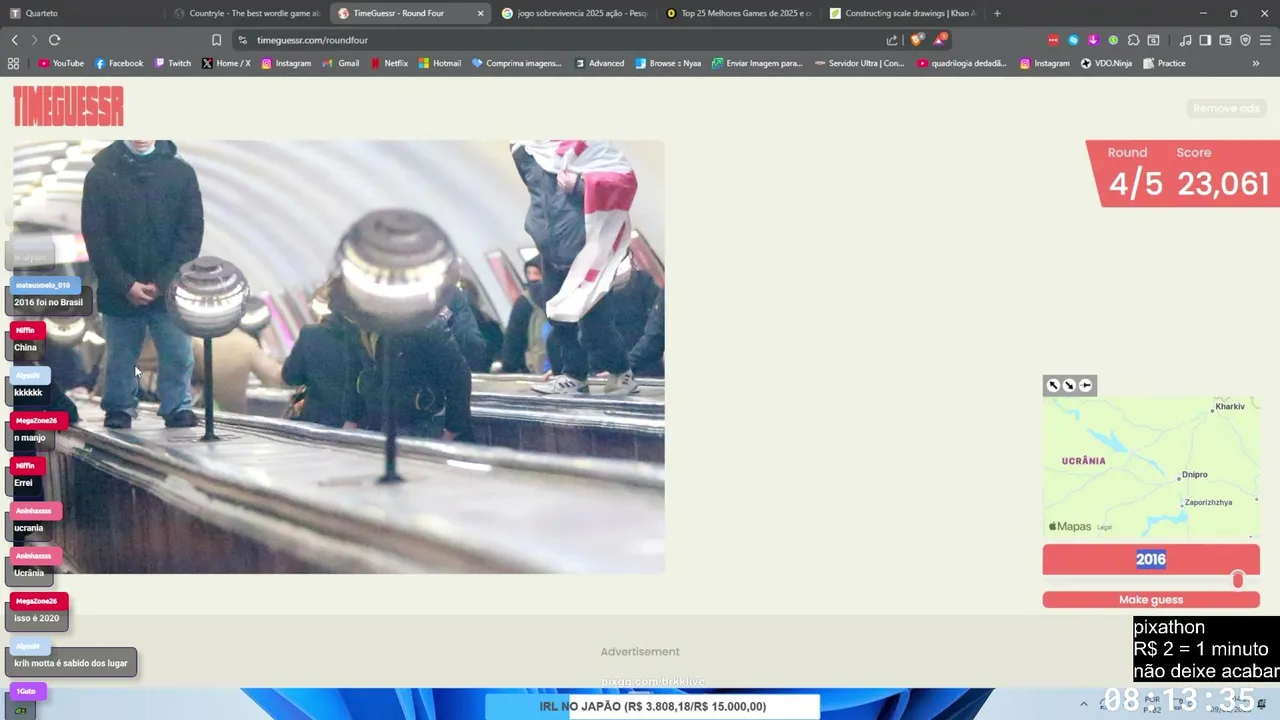Open the Brave Shields lion icon
The image size is (1280, 720).
919,40
